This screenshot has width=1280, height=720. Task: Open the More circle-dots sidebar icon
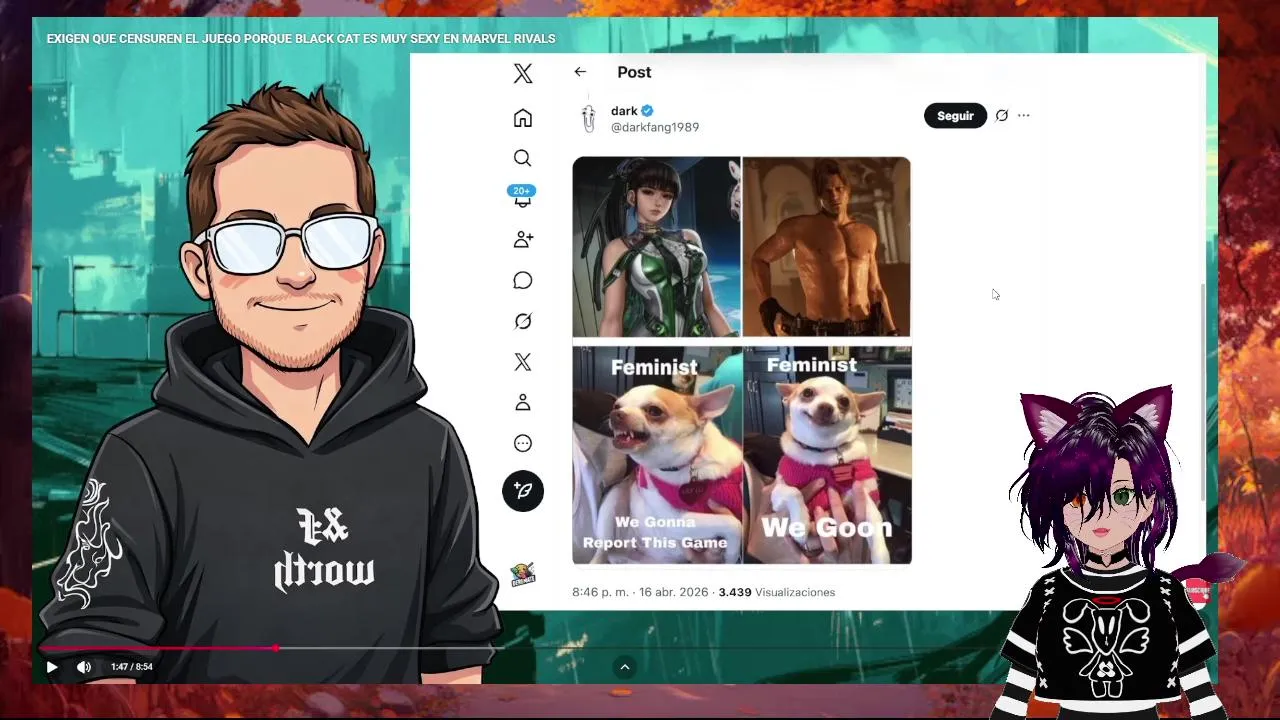pyautogui.click(x=522, y=443)
